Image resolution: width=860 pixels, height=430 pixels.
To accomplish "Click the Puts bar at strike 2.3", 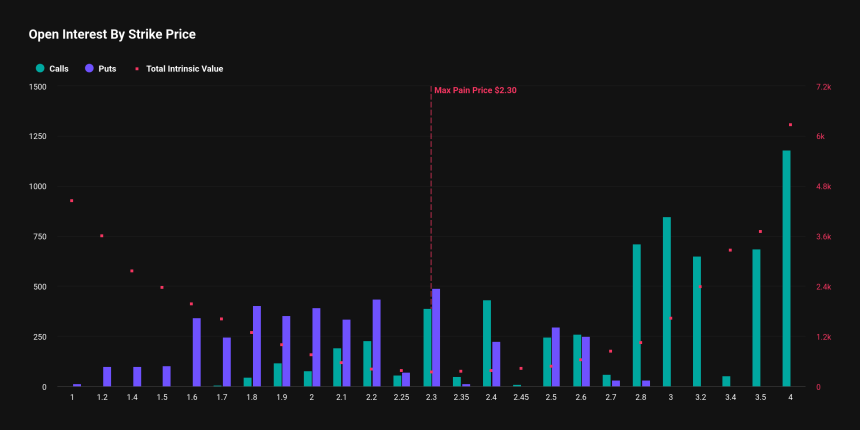I will tap(436, 338).
